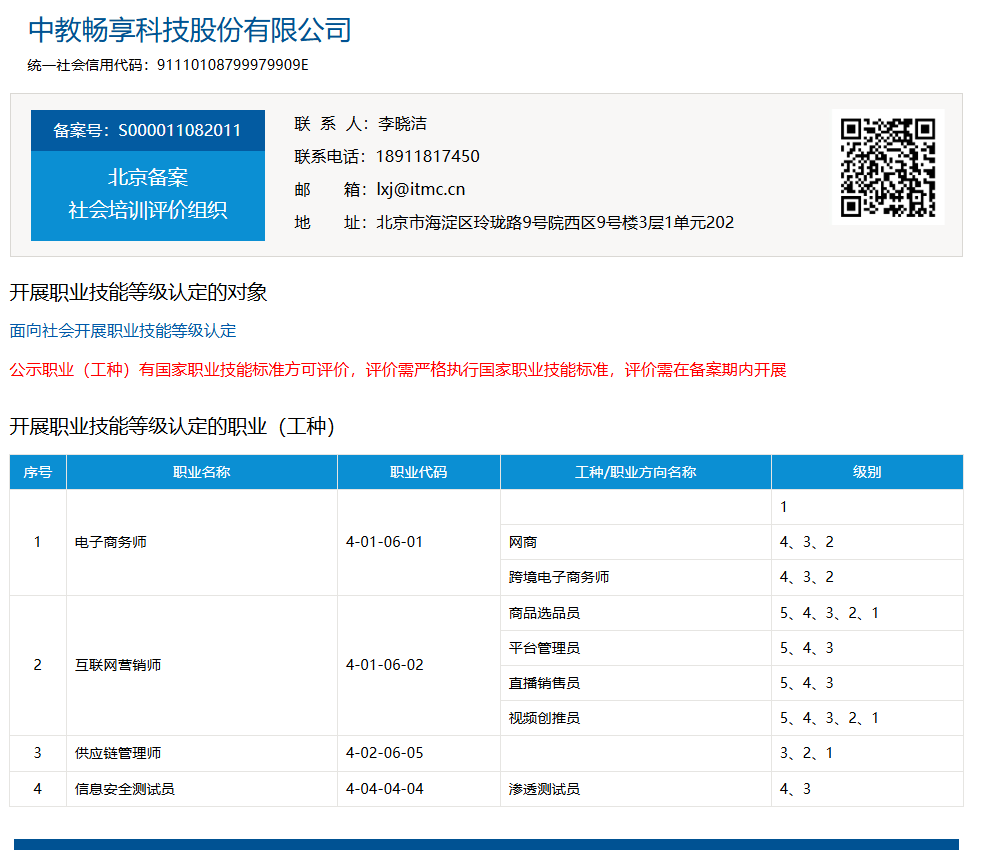
Task: Click the QR code image
Action: point(887,167)
